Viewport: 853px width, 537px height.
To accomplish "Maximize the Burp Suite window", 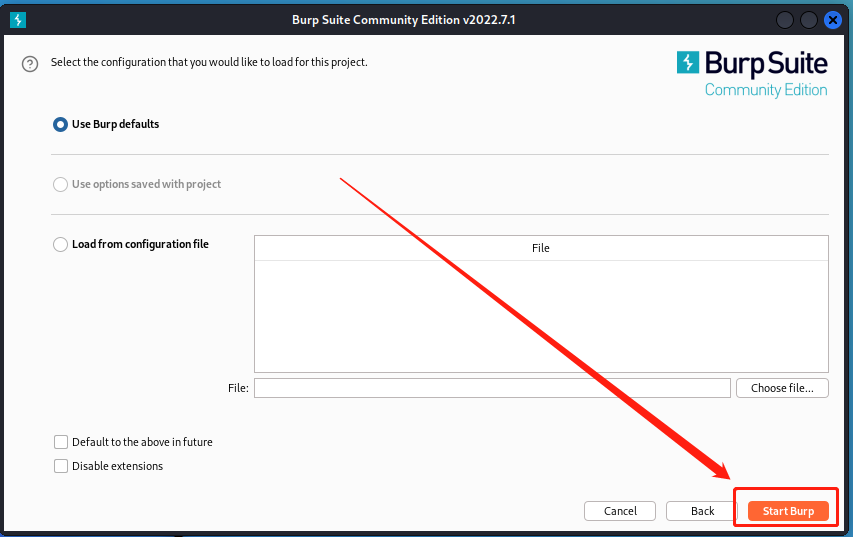I will point(808,20).
